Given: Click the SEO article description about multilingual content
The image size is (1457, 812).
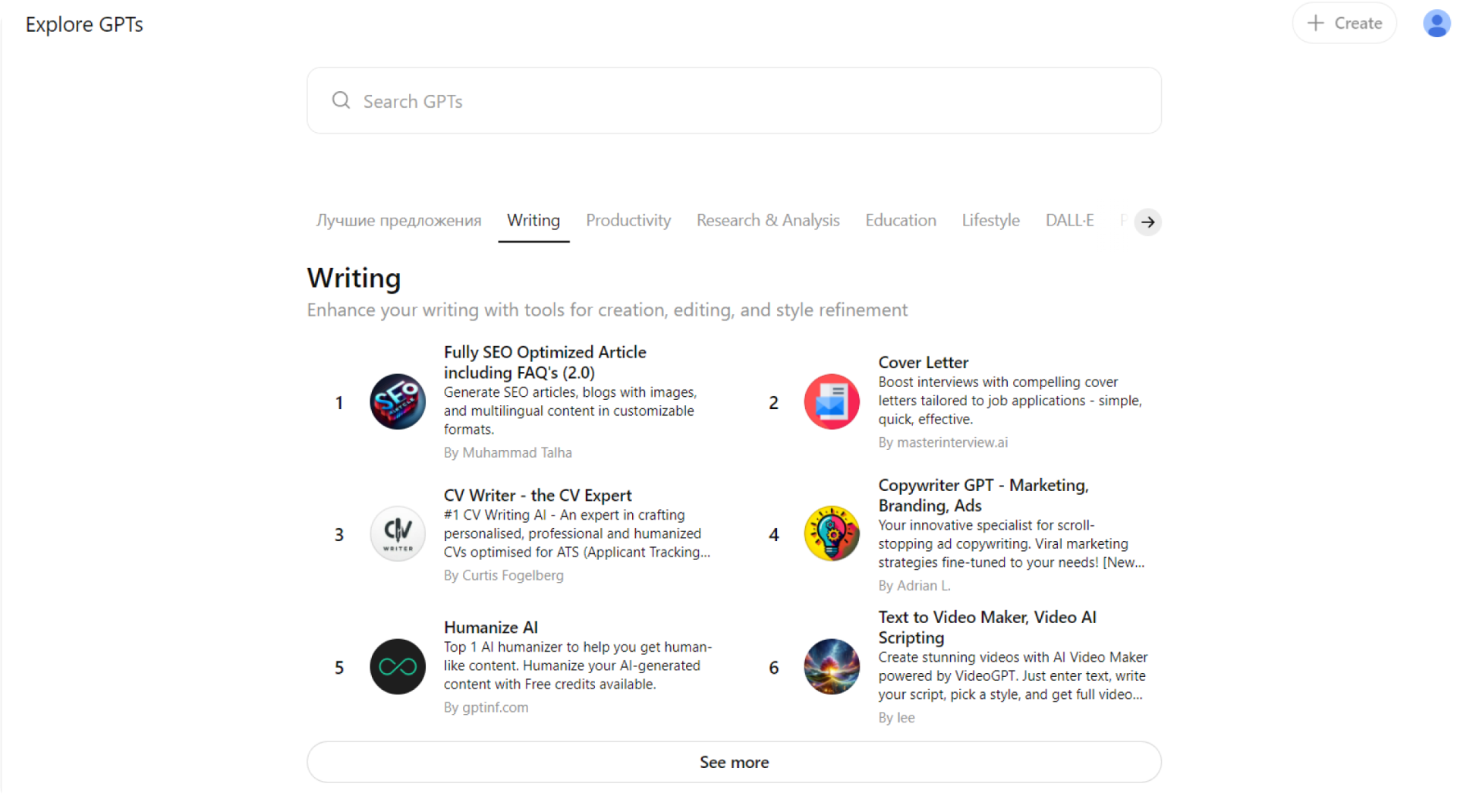Looking at the screenshot, I should point(570,411).
